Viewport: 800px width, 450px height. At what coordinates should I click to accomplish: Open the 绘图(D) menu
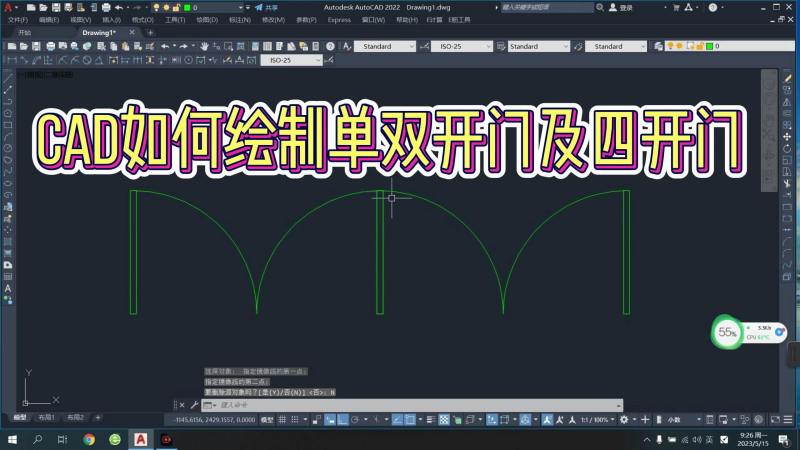(x=207, y=20)
